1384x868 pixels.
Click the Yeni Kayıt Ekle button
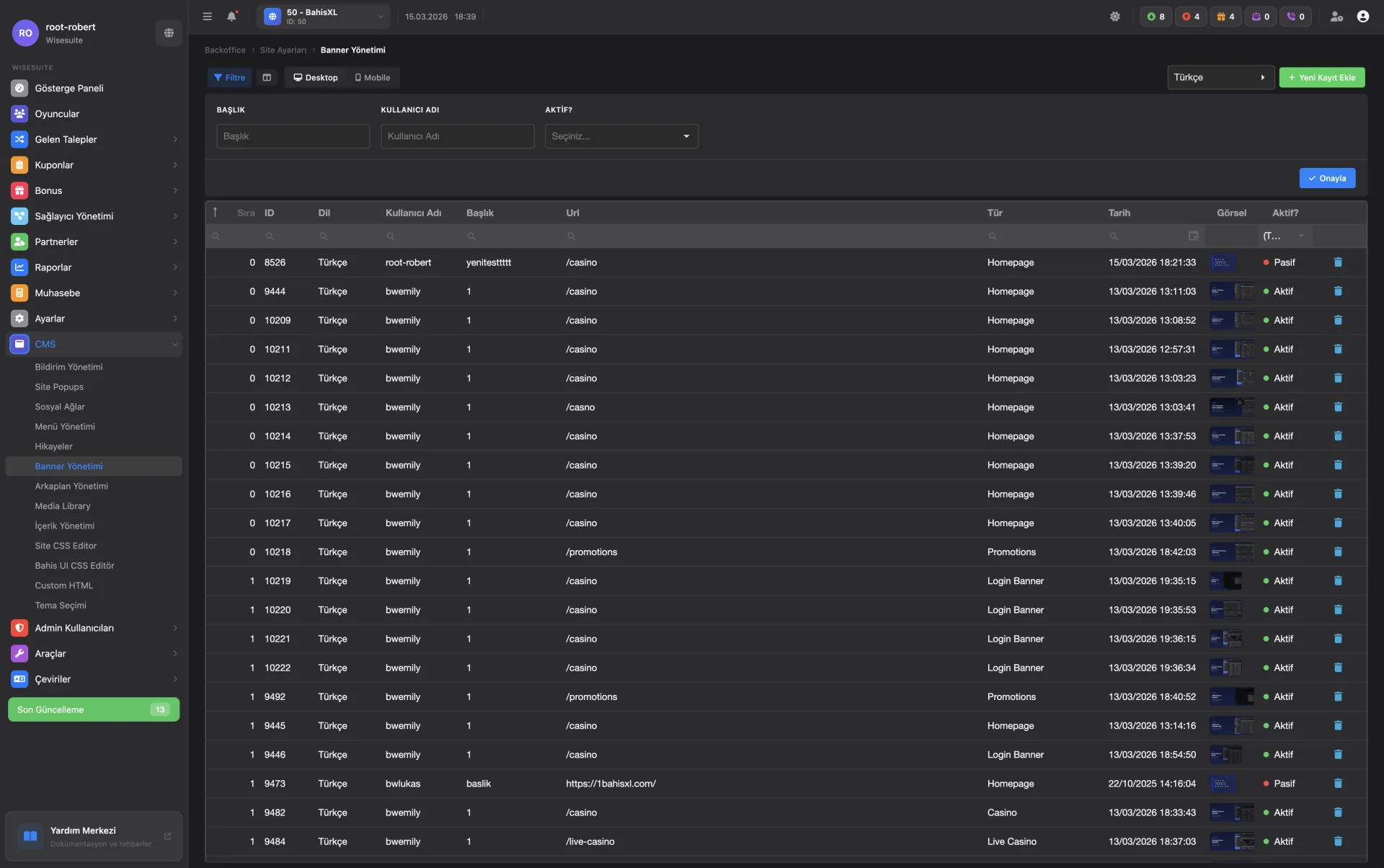tap(1321, 77)
